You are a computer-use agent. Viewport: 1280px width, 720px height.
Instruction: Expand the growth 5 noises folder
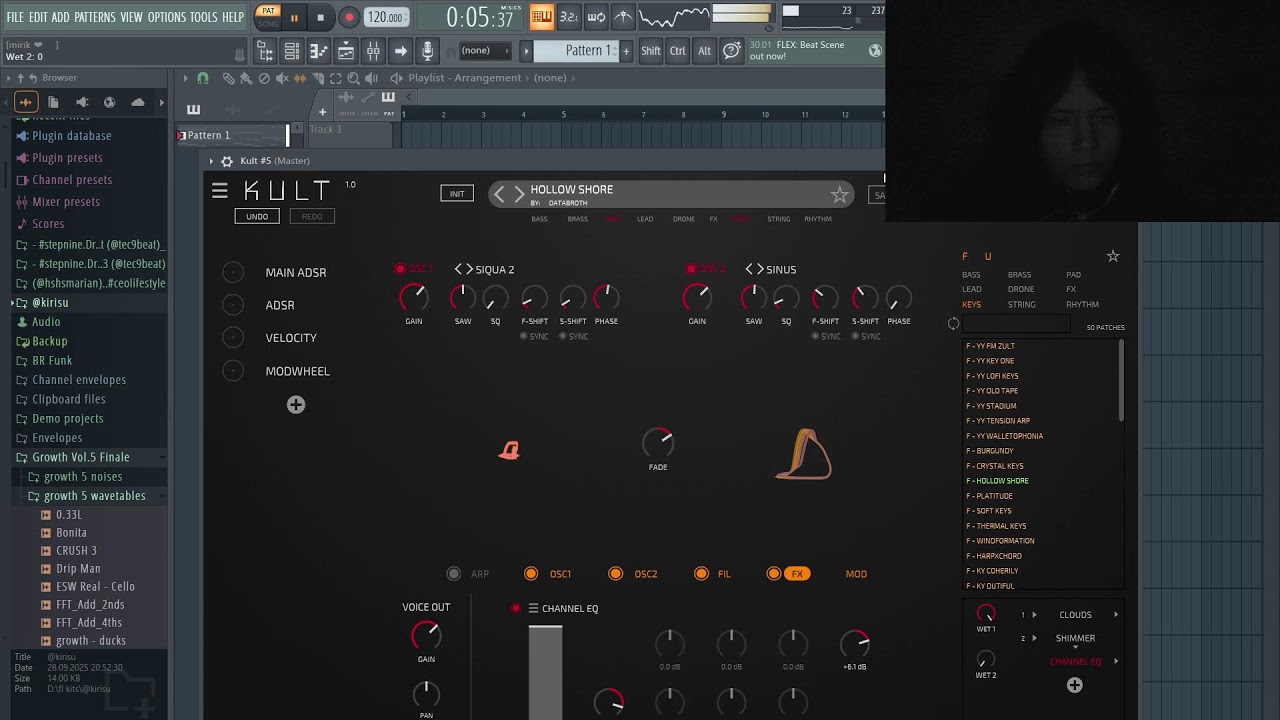(x=82, y=477)
